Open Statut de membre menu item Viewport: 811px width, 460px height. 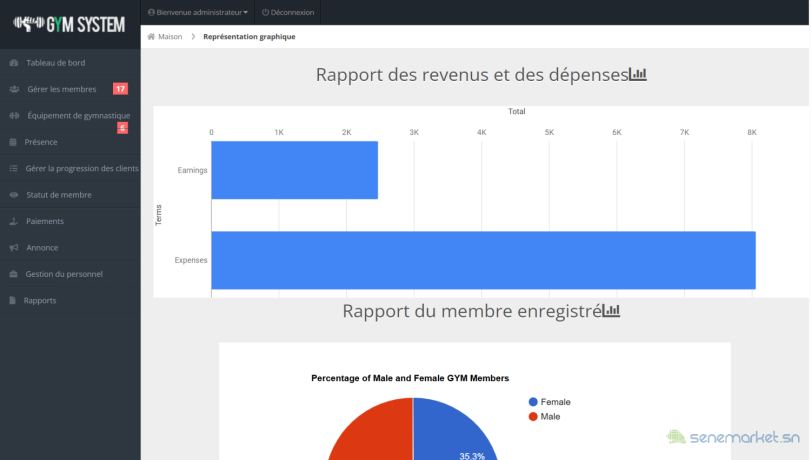(x=70, y=195)
